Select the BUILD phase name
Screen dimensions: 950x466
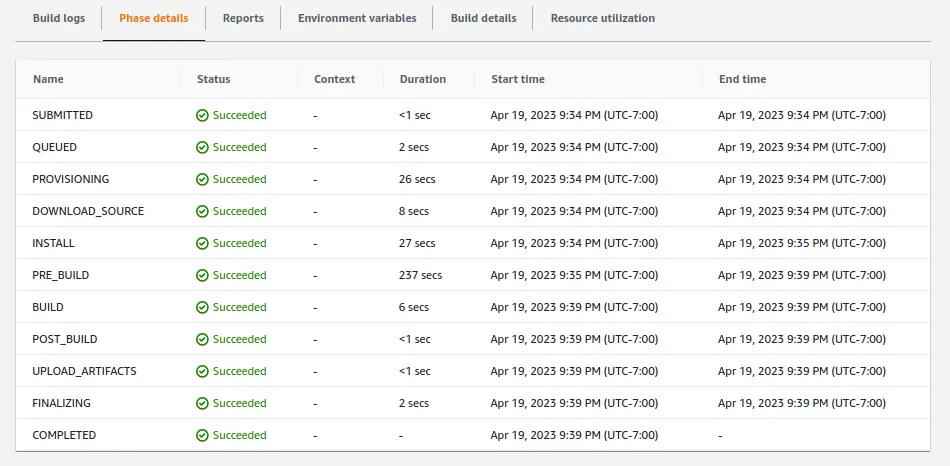point(48,307)
